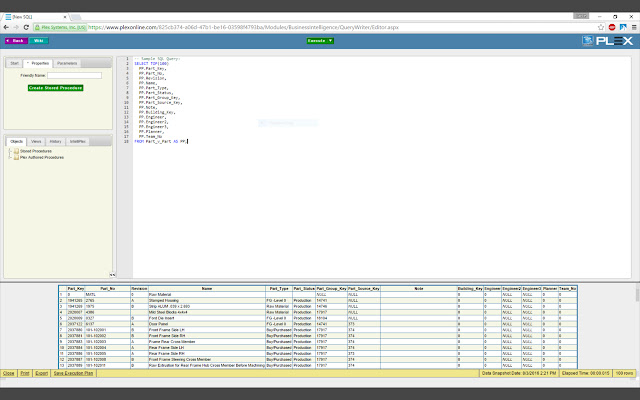Click the Export link

(x=41, y=372)
